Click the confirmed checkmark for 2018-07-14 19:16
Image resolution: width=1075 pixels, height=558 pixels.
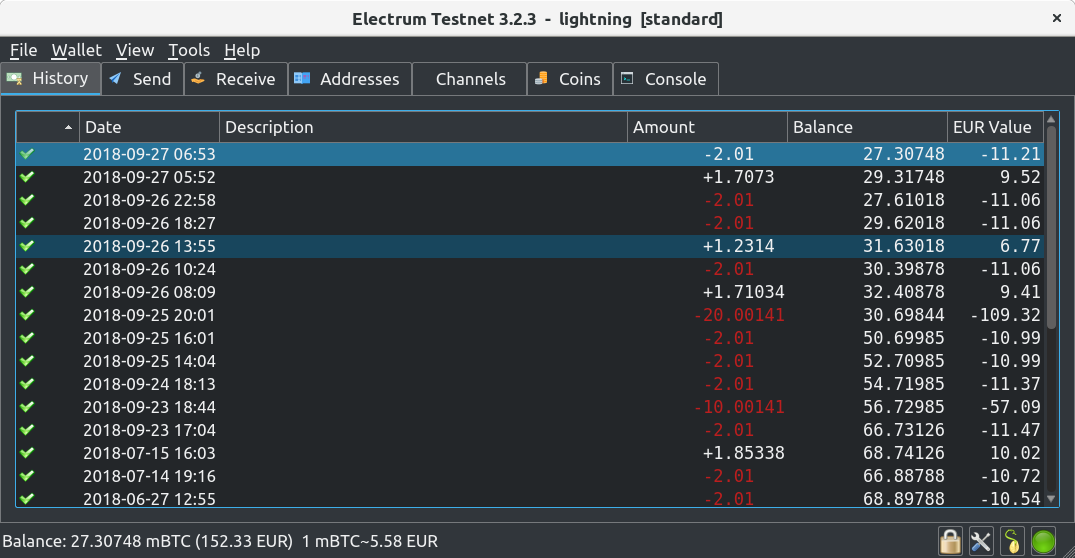click(x=27, y=475)
